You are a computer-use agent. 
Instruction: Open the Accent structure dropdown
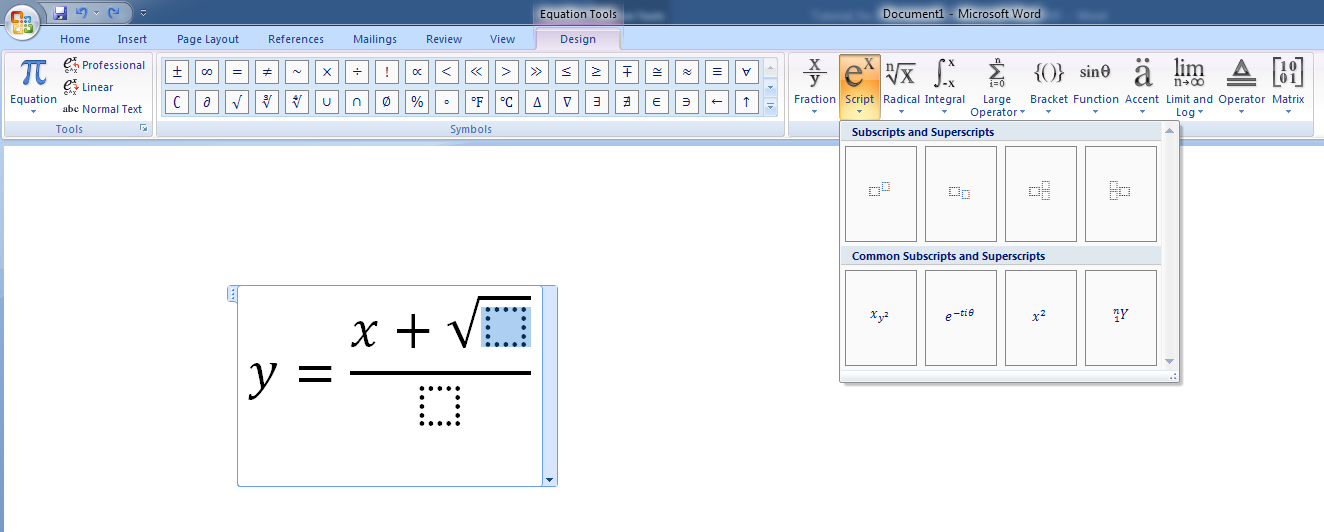pyautogui.click(x=1142, y=87)
